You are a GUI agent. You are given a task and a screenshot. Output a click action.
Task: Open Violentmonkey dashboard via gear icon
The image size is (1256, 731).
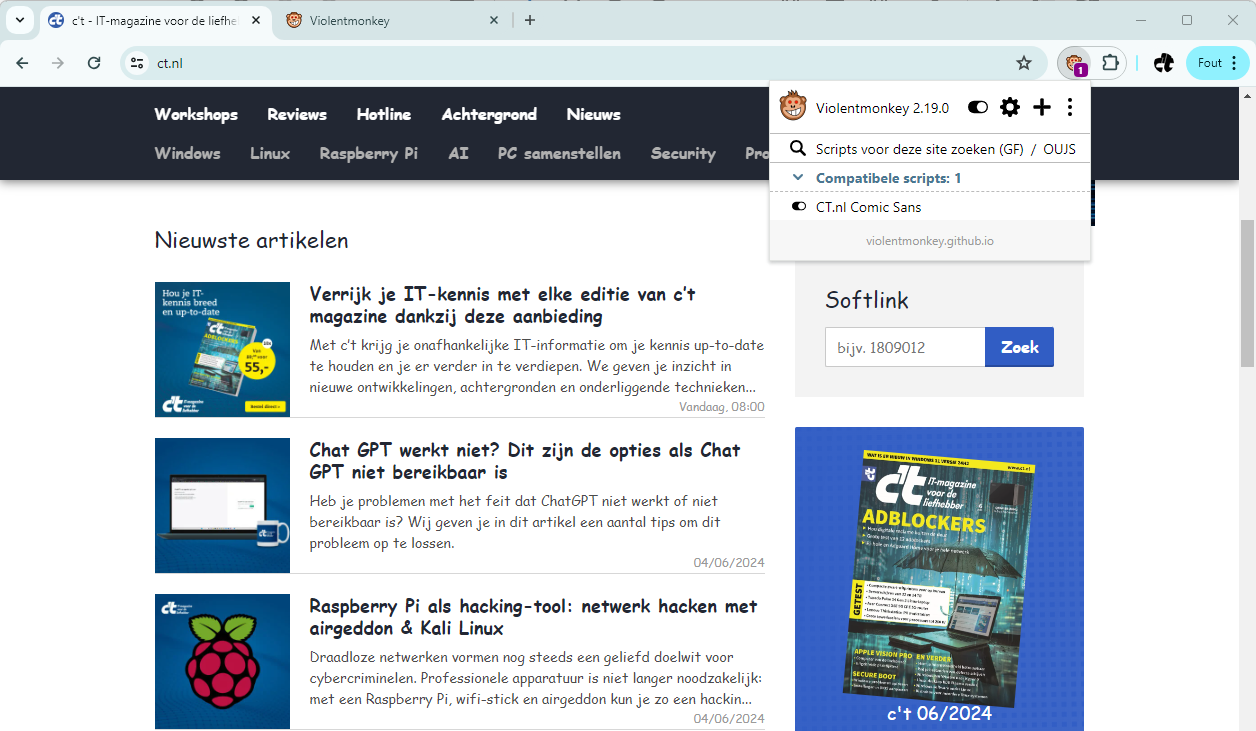[1010, 107]
